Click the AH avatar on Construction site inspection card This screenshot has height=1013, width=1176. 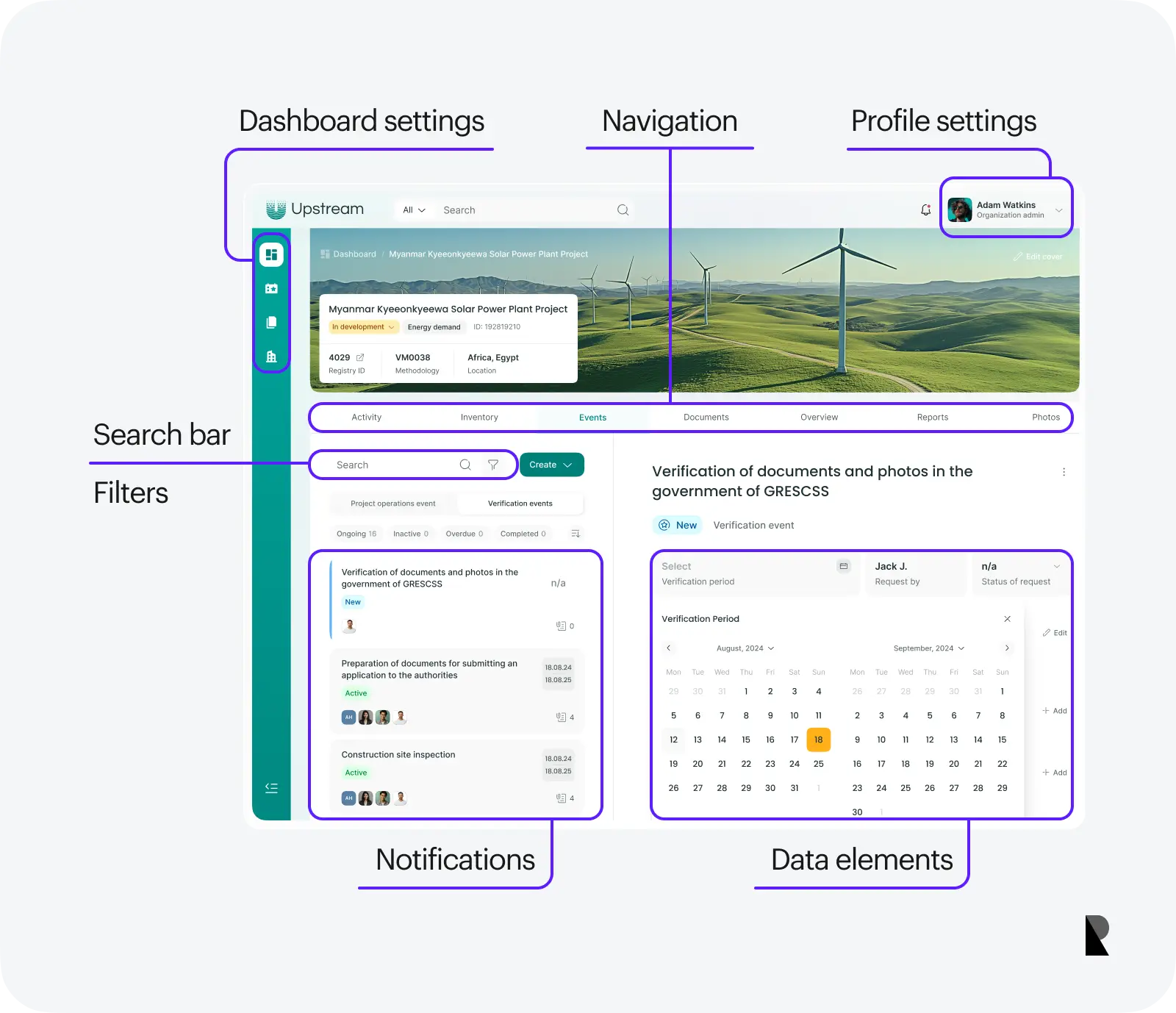click(x=349, y=798)
